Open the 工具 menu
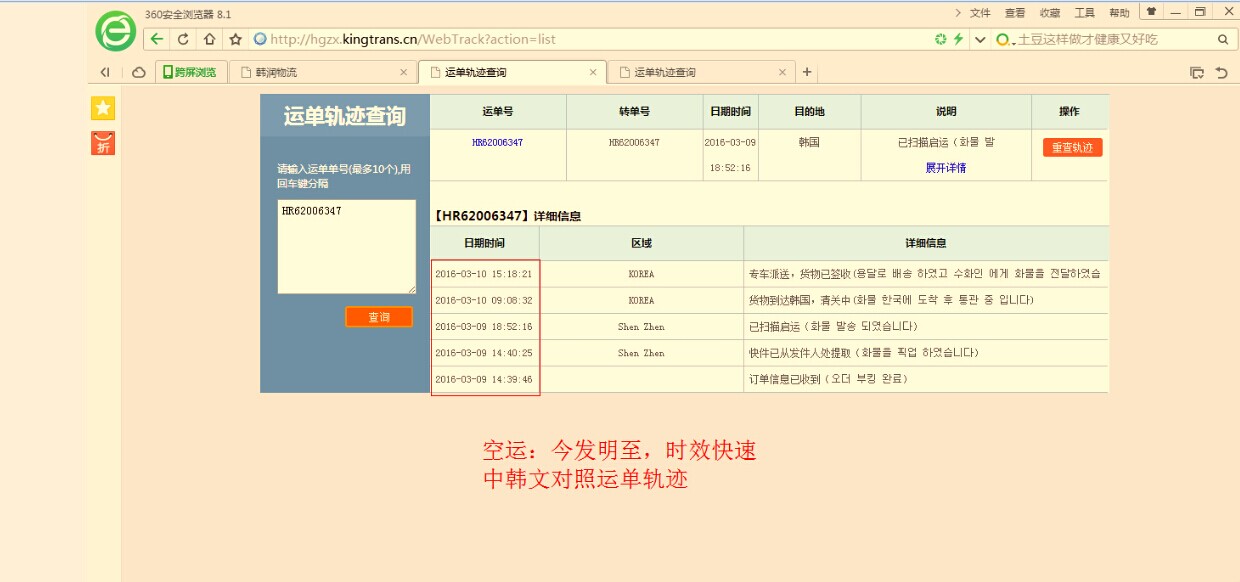Image resolution: width=1240 pixels, height=582 pixels. pos(1084,13)
